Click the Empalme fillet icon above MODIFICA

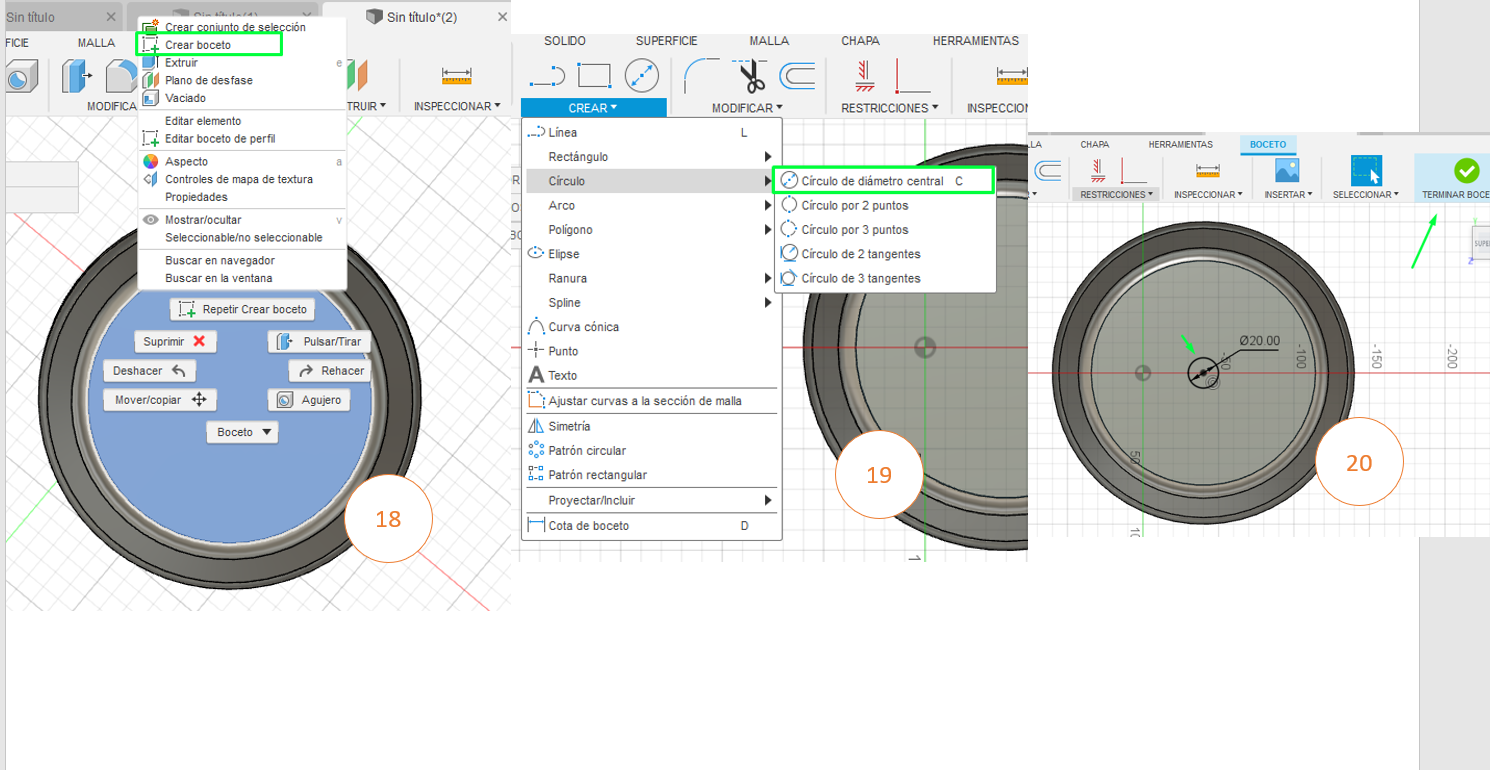click(x=122, y=76)
